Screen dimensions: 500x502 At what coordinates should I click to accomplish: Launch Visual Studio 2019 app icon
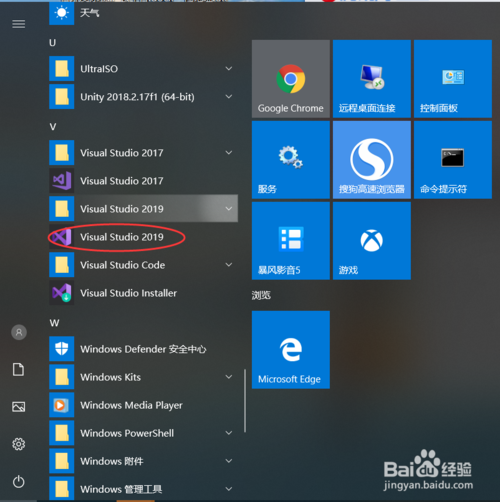pos(62,237)
